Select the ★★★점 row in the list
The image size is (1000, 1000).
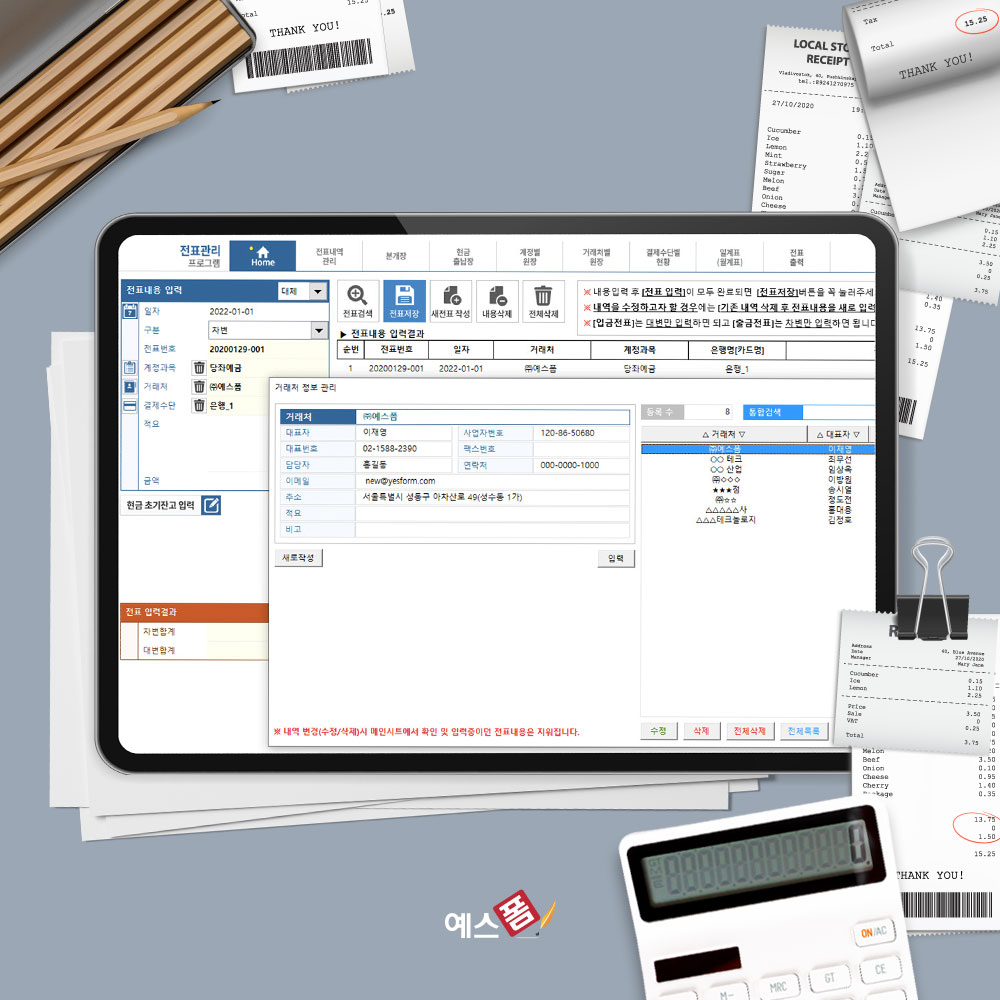coord(758,490)
